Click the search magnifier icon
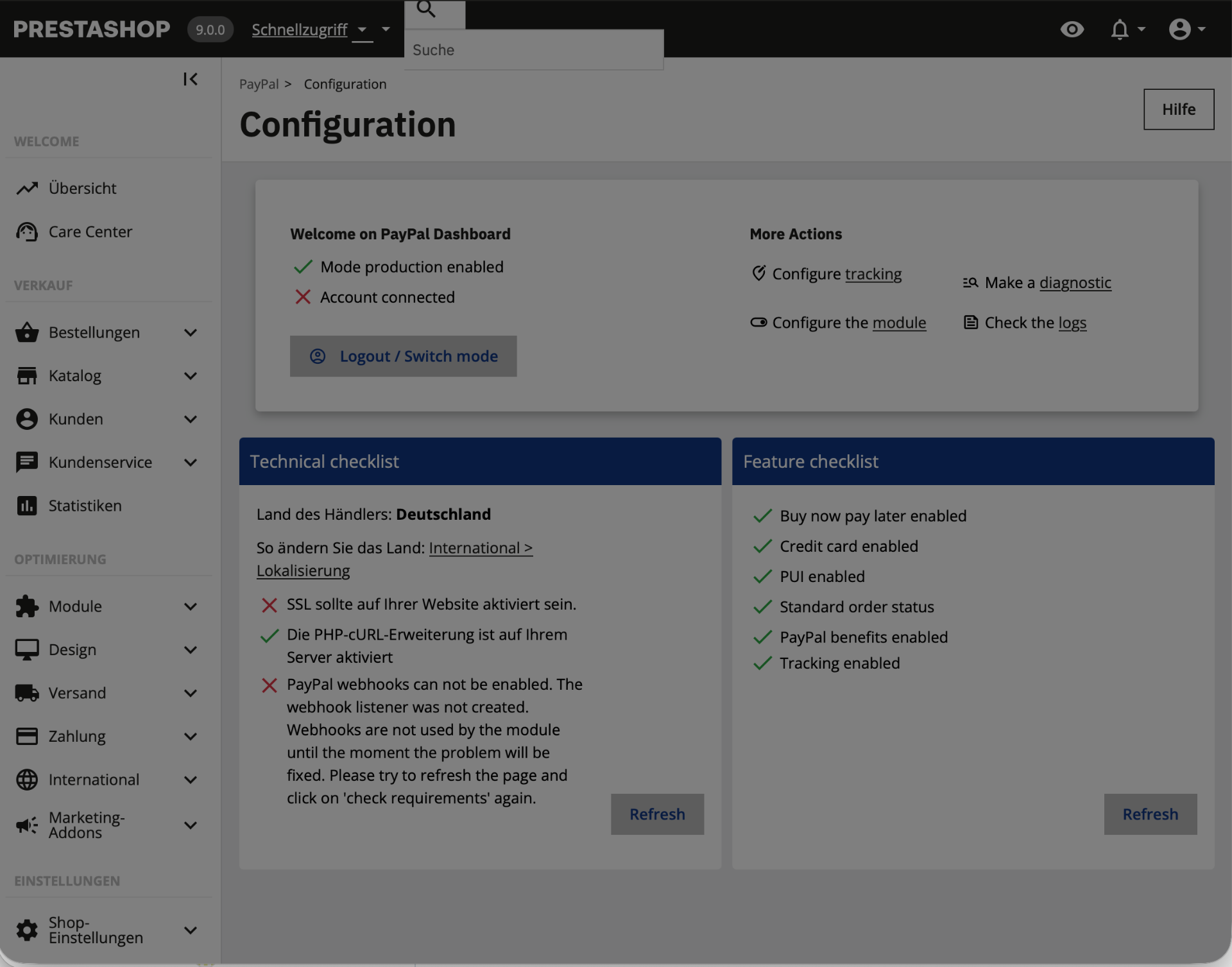Image resolution: width=1232 pixels, height=967 pixels. [426, 9]
